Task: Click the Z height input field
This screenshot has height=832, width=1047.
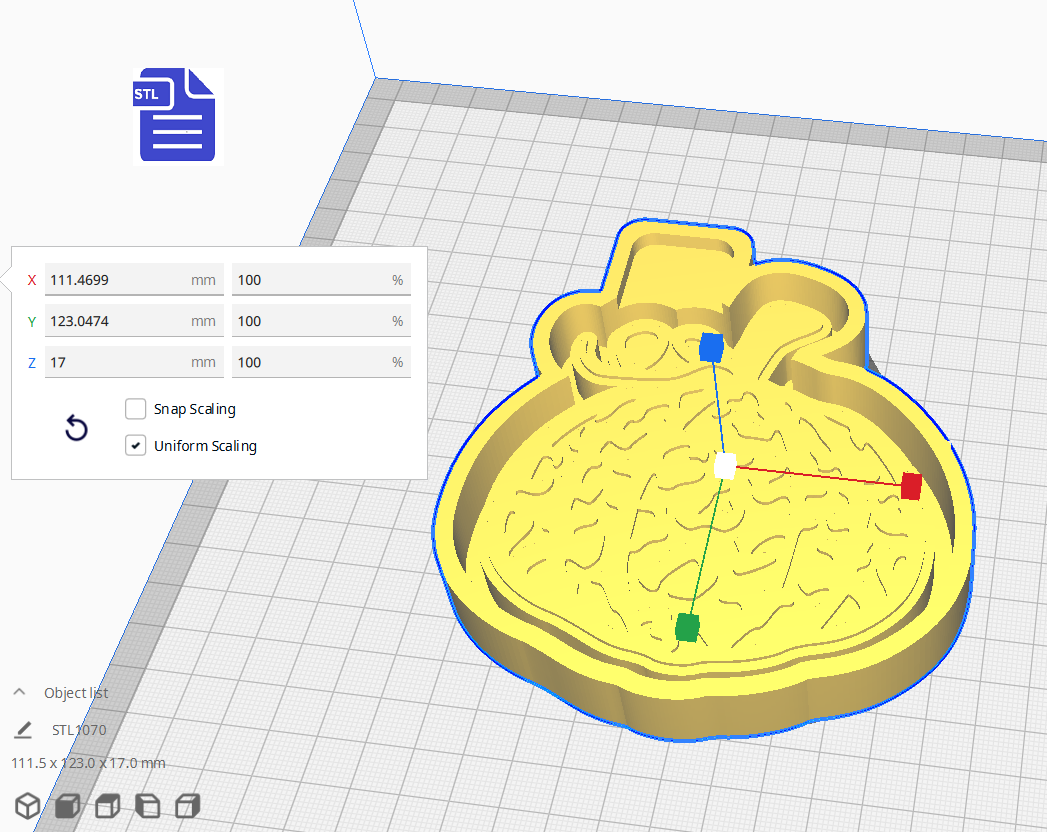Action: (x=134, y=362)
